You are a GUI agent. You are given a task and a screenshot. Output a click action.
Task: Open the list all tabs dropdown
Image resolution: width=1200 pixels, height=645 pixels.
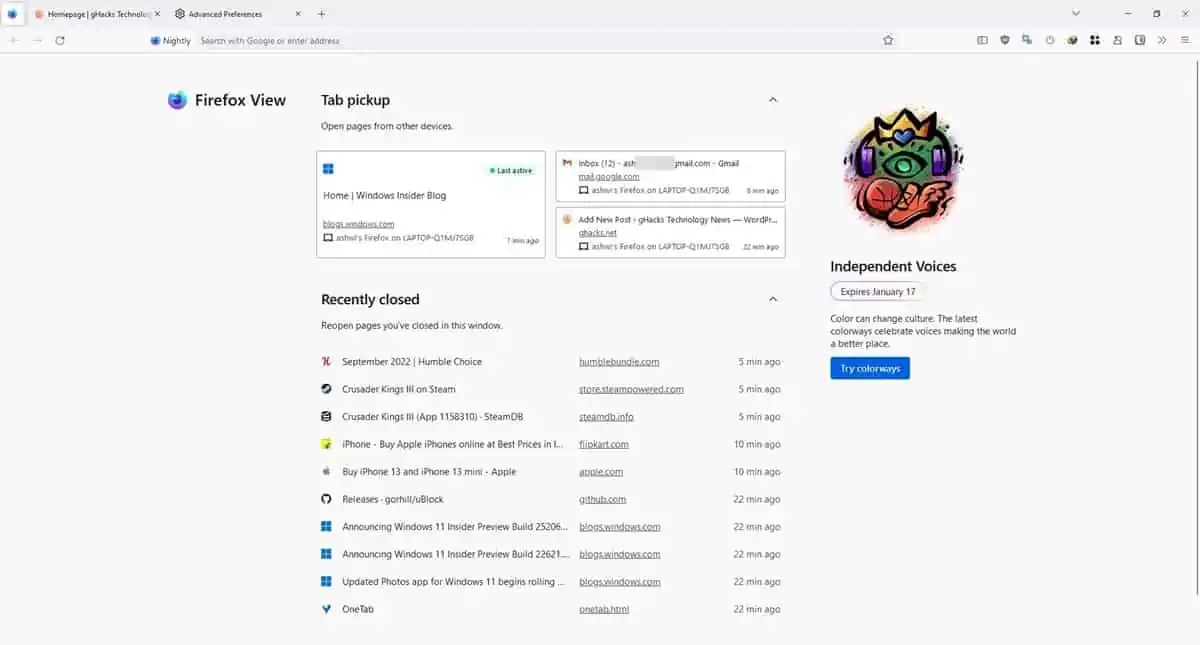tap(1076, 14)
